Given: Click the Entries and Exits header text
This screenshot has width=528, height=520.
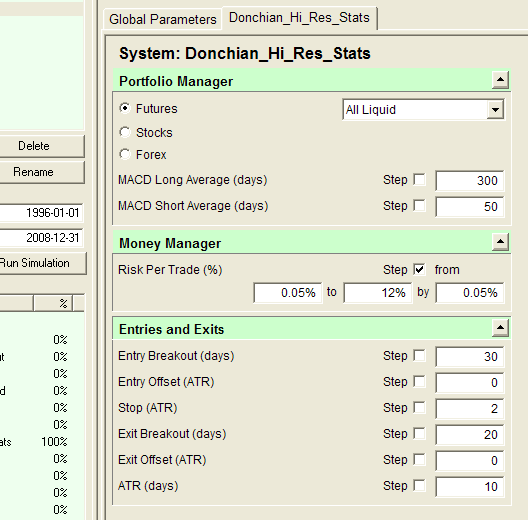Looking at the screenshot, I should pyautogui.click(x=171, y=329).
